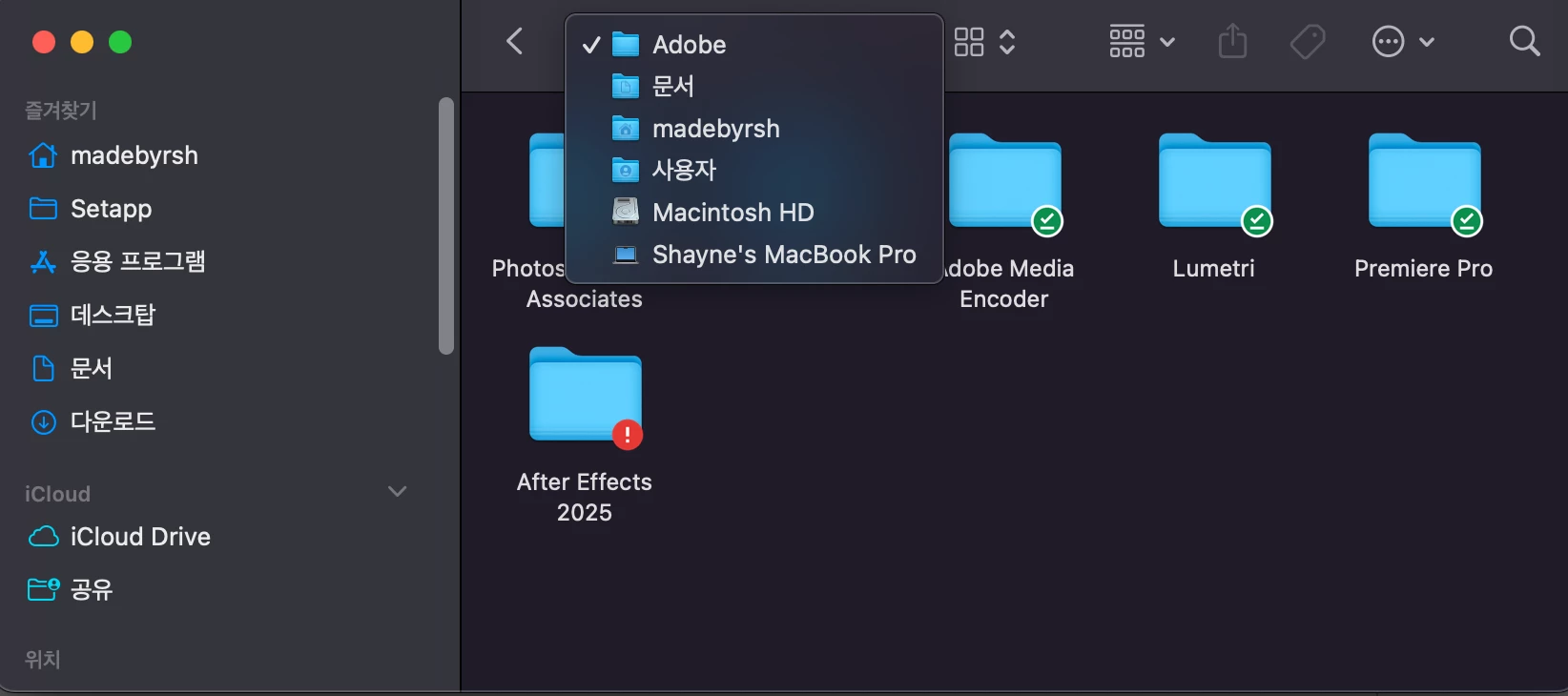
Task: Zoom the Finder window with green button
Action: pos(120,42)
